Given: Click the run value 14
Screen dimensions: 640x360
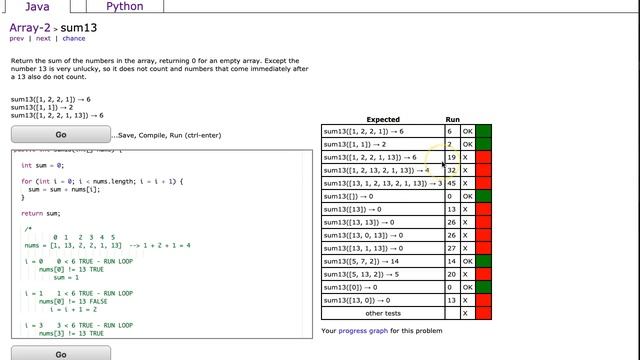Looking at the screenshot, I should pos(451,262).
